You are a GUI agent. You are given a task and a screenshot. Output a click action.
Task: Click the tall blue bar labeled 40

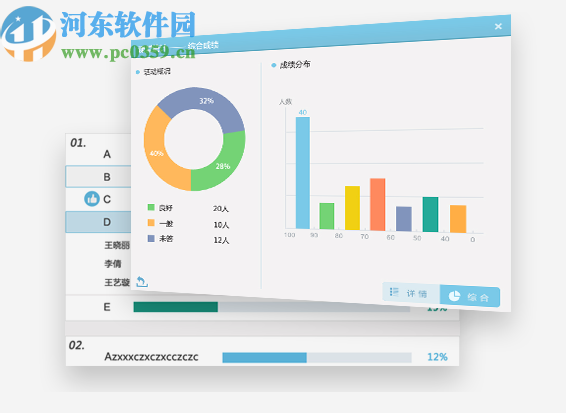(302, 173)
